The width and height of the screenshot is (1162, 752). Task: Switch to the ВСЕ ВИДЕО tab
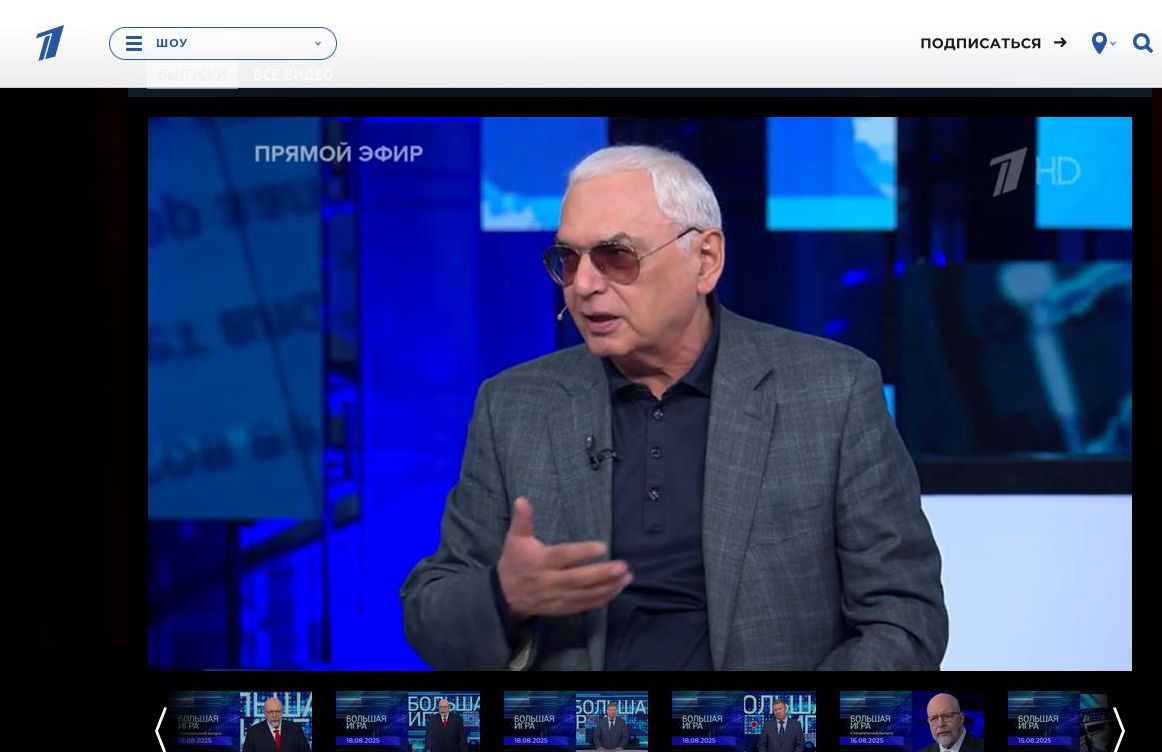(x=293, y=75)
